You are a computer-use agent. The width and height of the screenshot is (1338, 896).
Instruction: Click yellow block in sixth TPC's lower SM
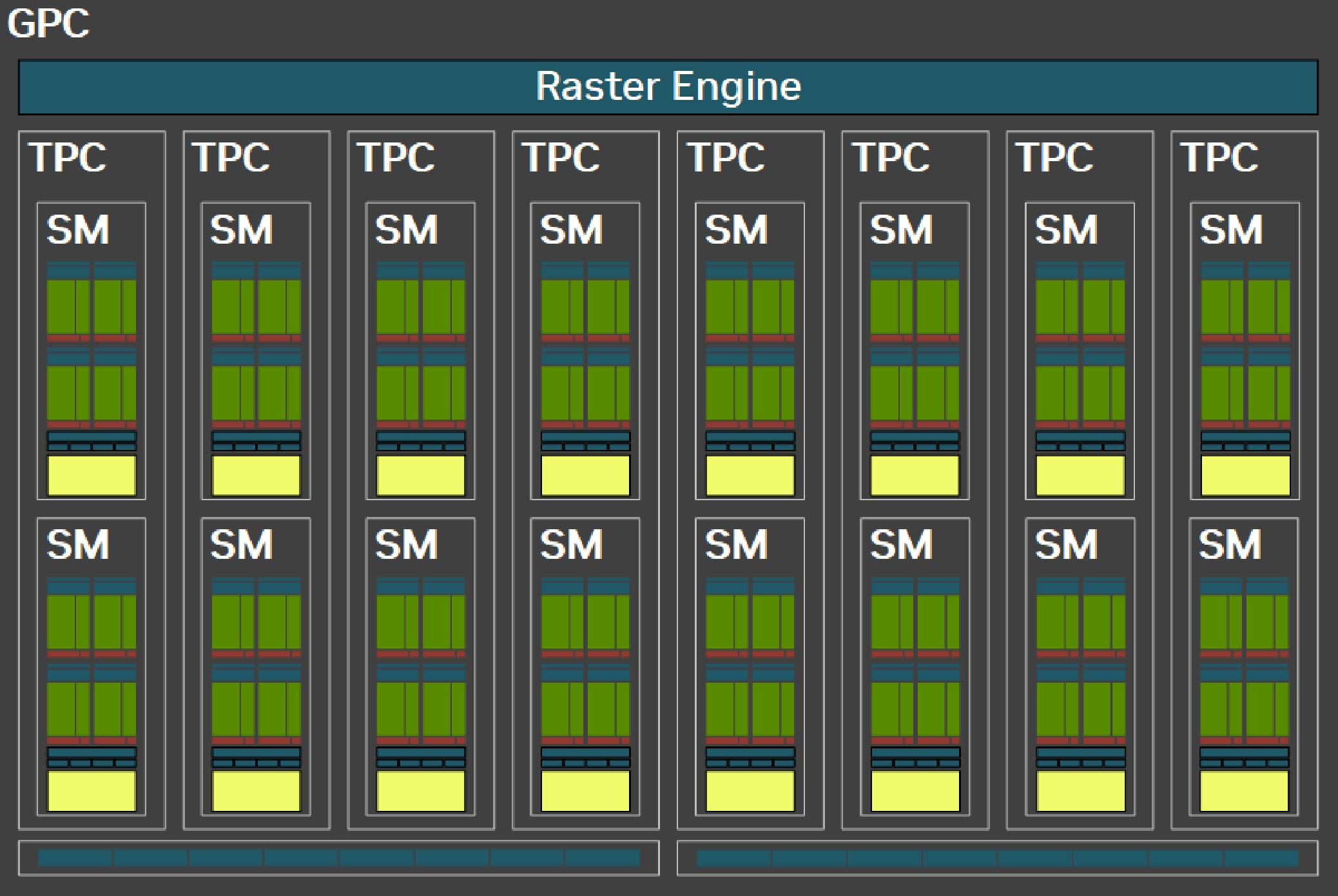(915, 791)
